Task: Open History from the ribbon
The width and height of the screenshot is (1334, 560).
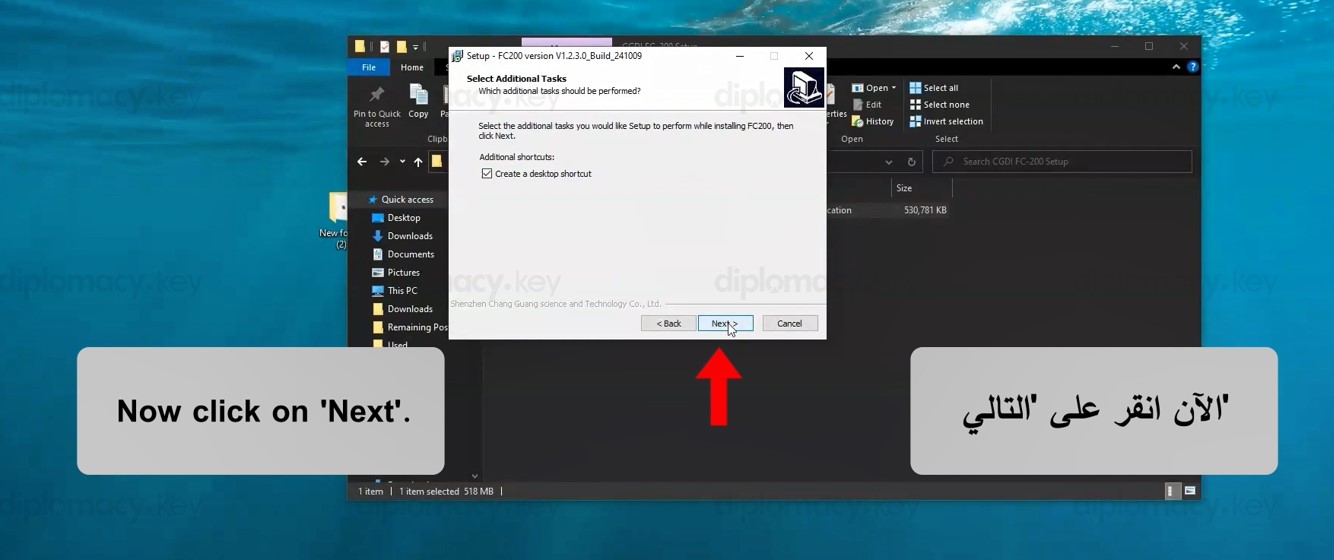Action: pyautogui.click(x=873, y=121)
